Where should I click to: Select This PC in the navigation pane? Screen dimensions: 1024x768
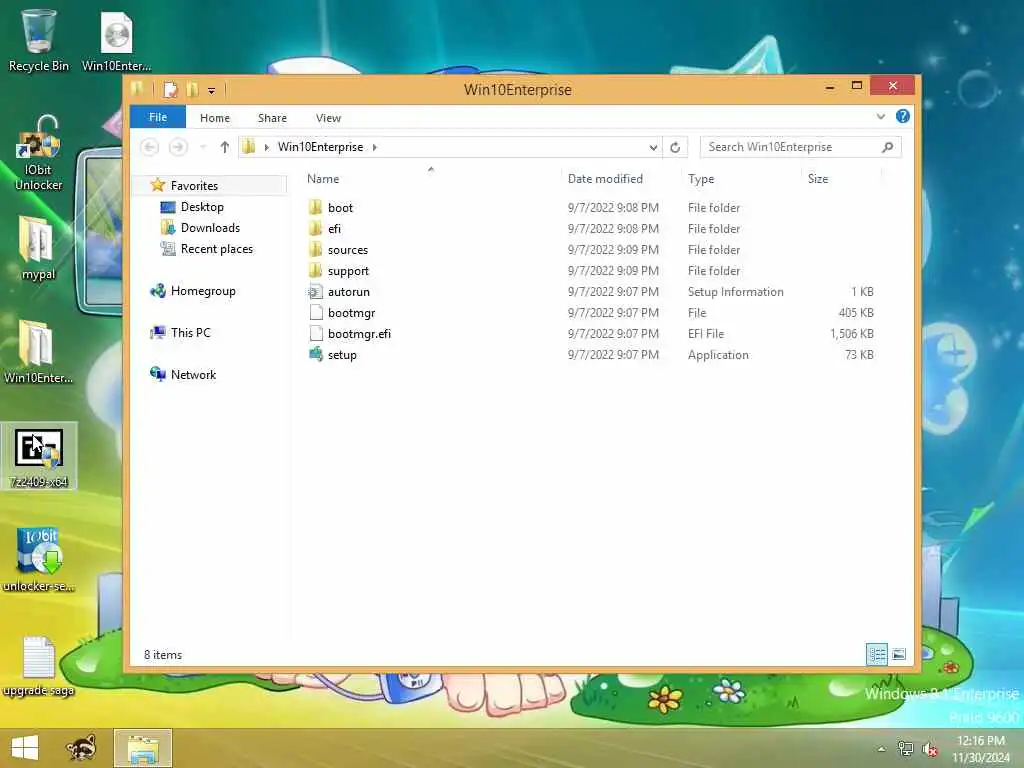(190, 332)
